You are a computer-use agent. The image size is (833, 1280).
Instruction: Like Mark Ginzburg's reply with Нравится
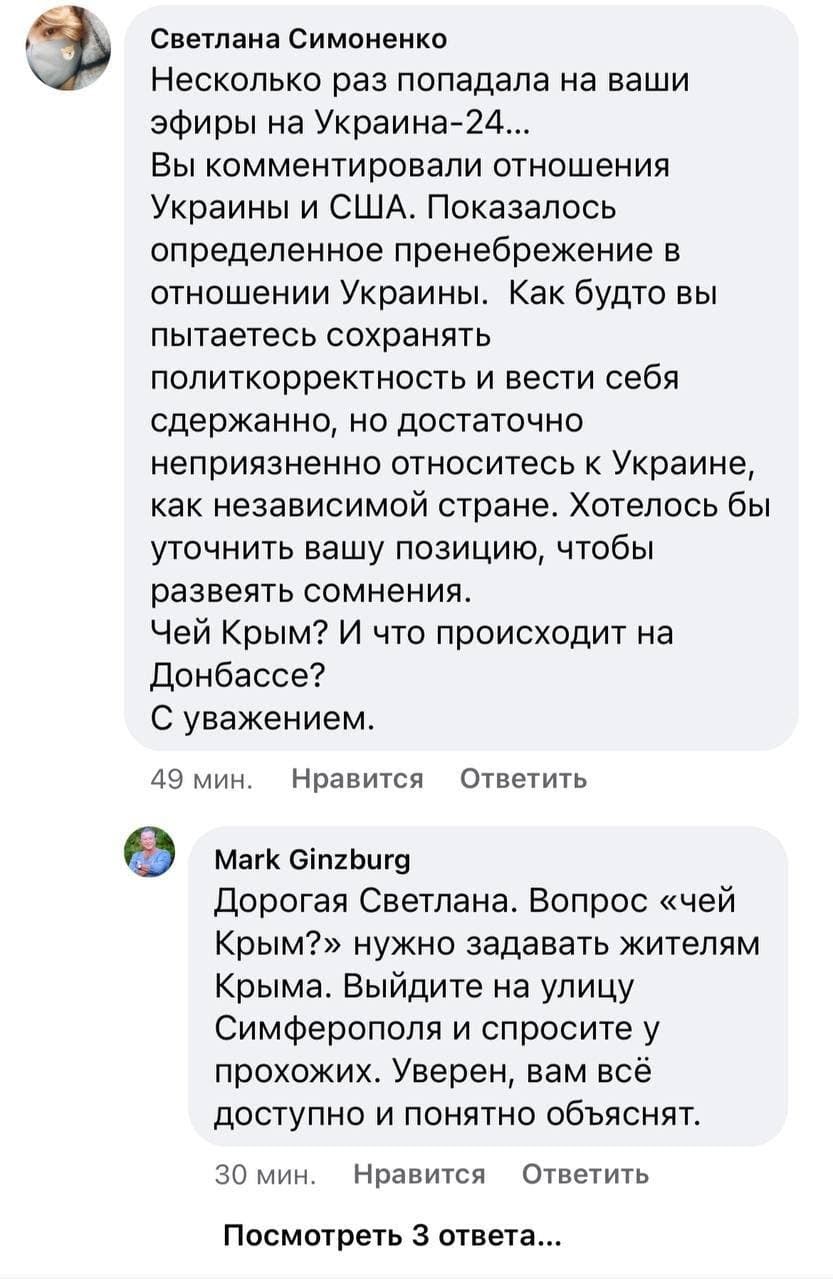420,1173
